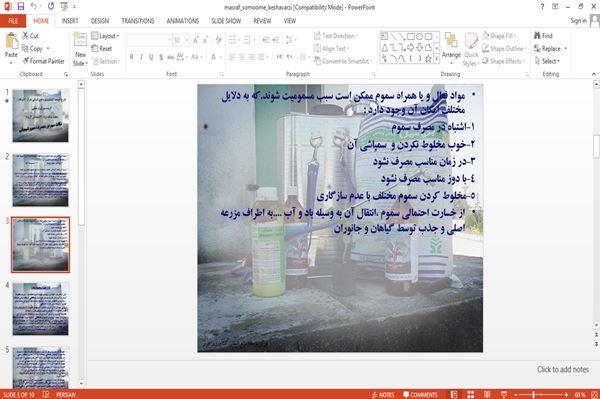Toggle the NOTES pane in status bar
600x399 pixels.
coord(383,394)
